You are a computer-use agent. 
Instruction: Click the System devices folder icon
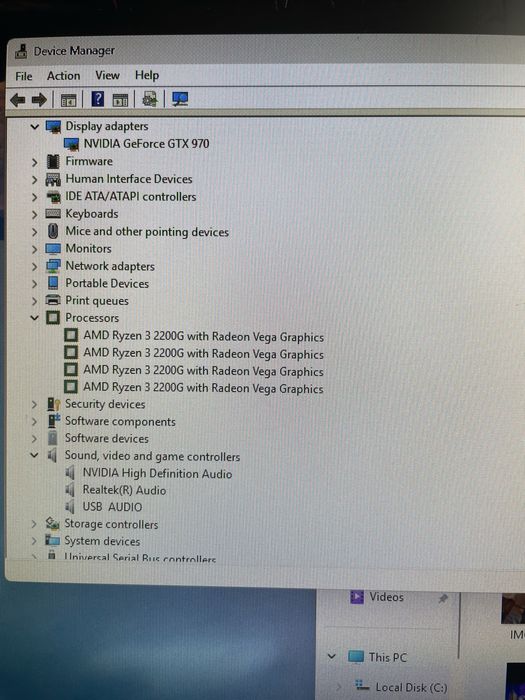pyautogui.click(x=52, y=541)
